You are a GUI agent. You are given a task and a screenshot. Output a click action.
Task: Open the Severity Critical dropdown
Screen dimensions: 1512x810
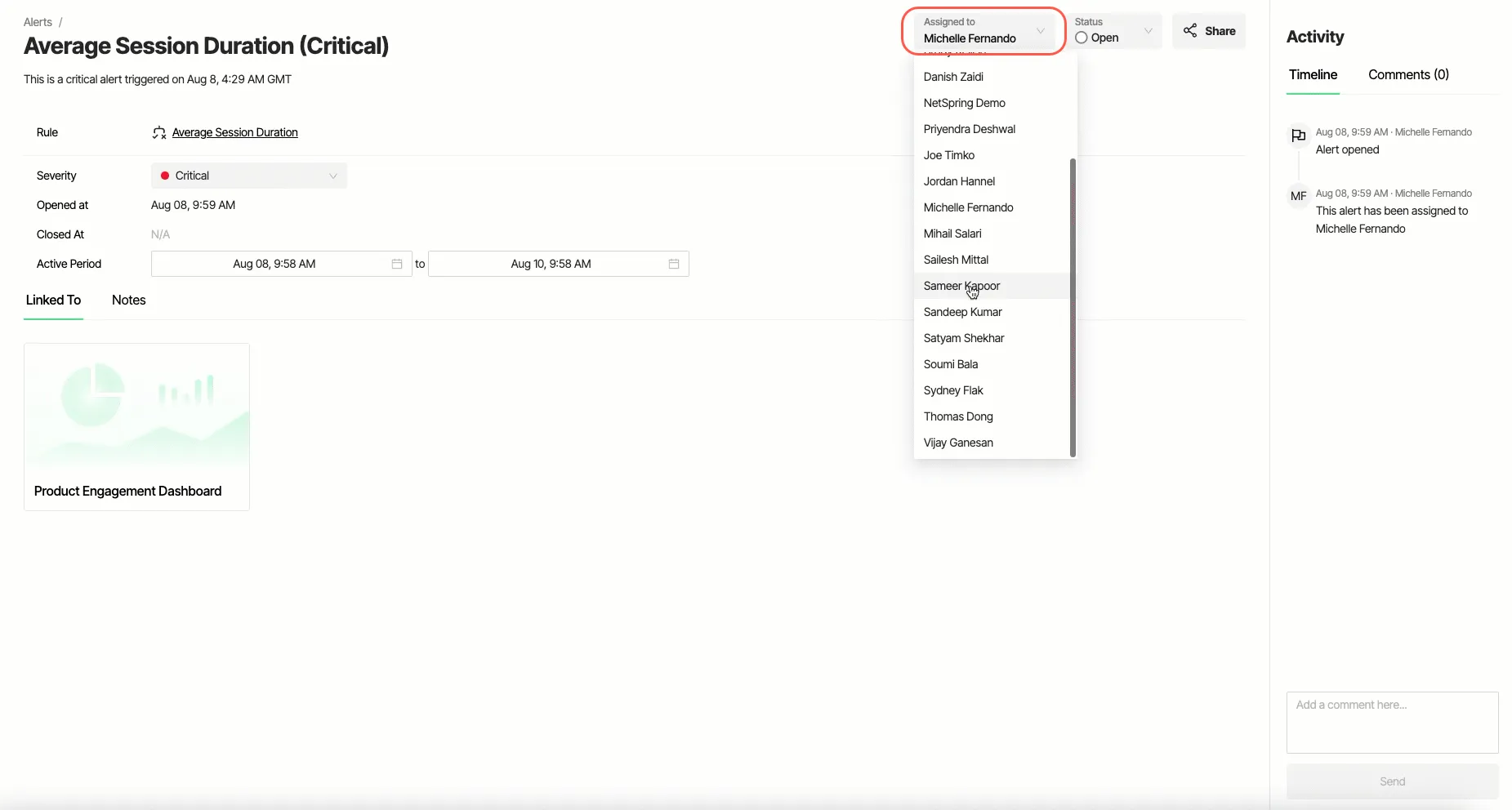[x=249, y=176]
